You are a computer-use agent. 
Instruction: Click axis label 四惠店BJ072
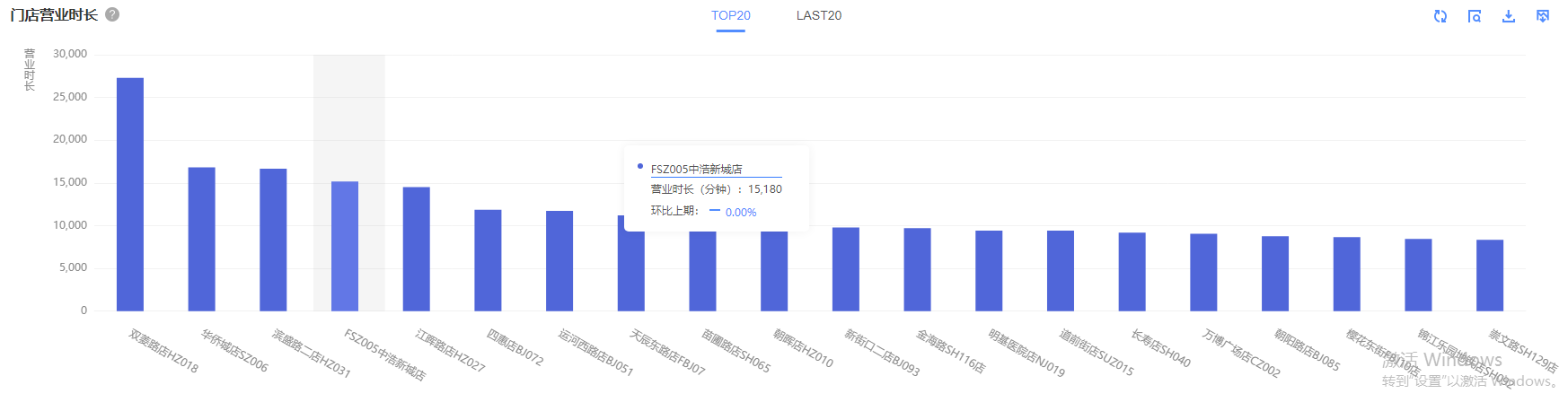click(515, 347)
